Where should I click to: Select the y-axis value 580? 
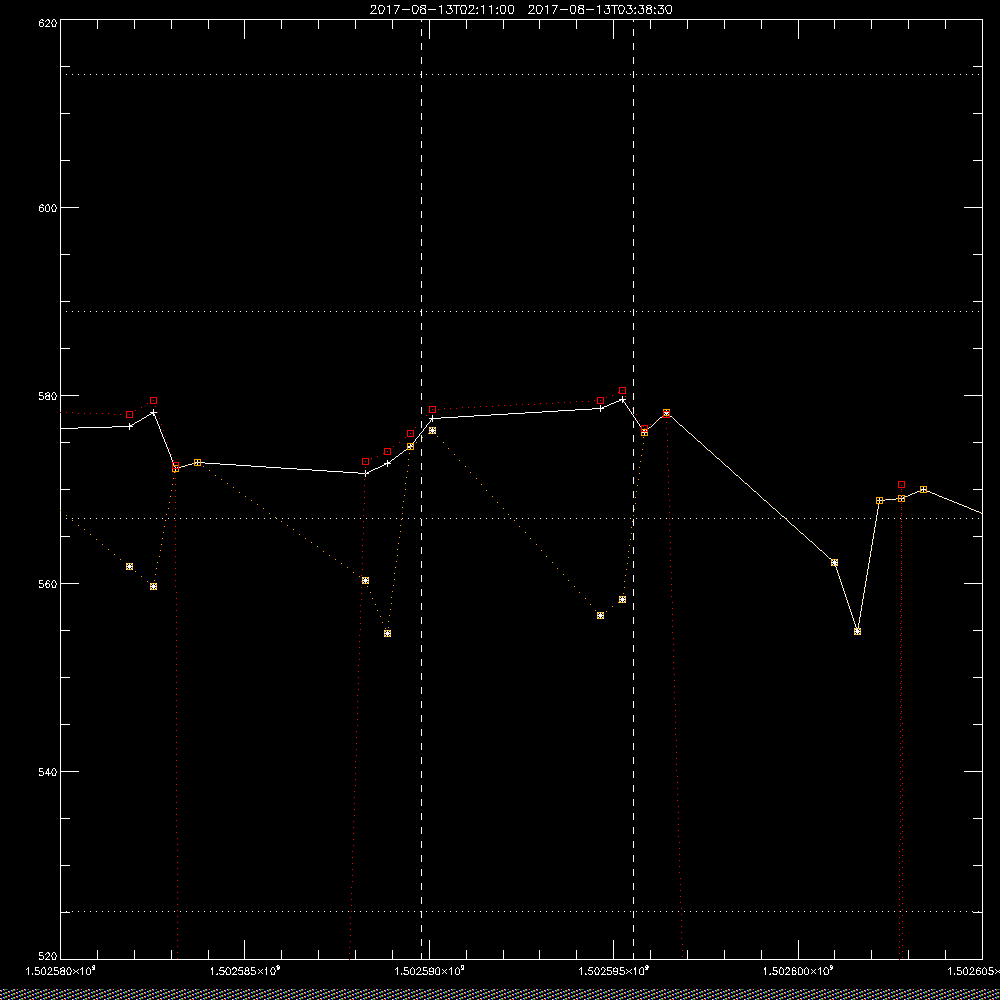[48, 395]
